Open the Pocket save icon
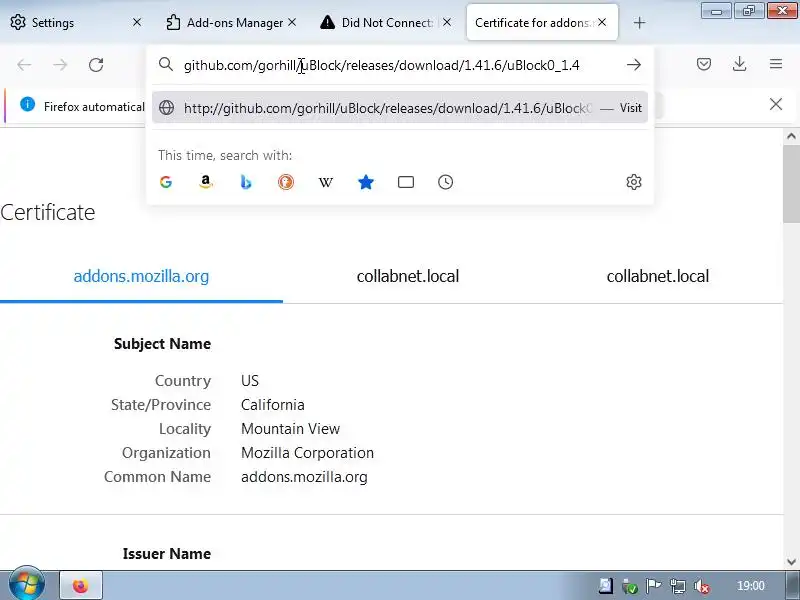Viewport: 800px width, 600px height. point(704,64)
